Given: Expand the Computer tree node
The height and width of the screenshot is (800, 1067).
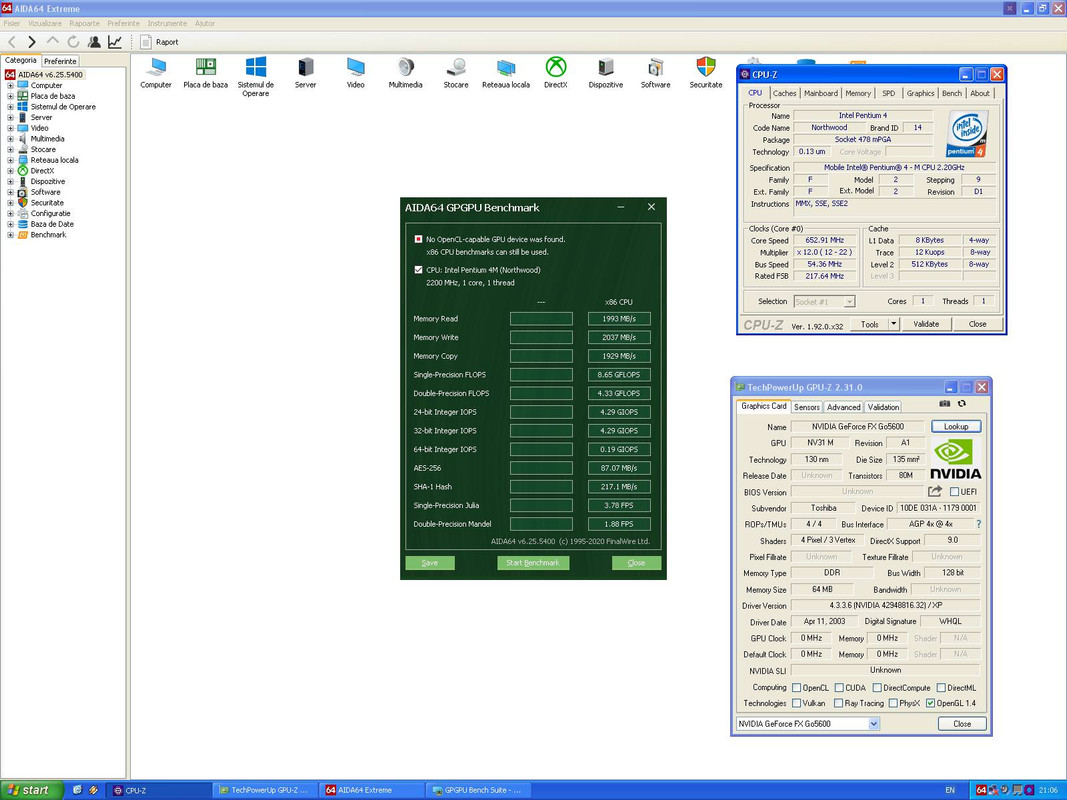Looking at the screenshot, I should point(10,86).
